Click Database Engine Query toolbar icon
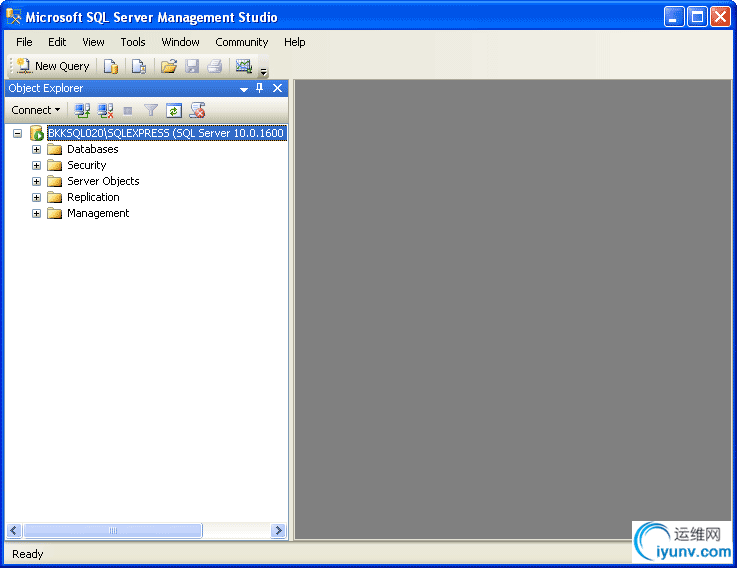737x568 pixels. point(111,66)
